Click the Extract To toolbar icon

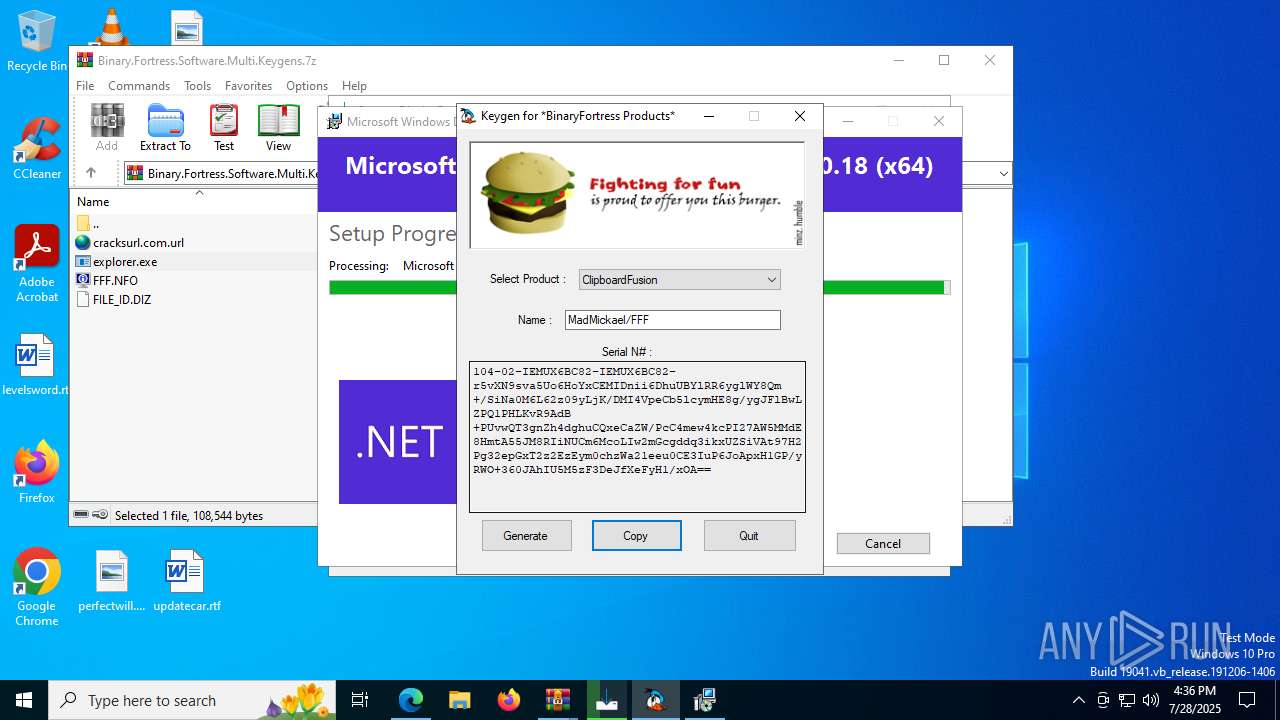tap(165, 128)
